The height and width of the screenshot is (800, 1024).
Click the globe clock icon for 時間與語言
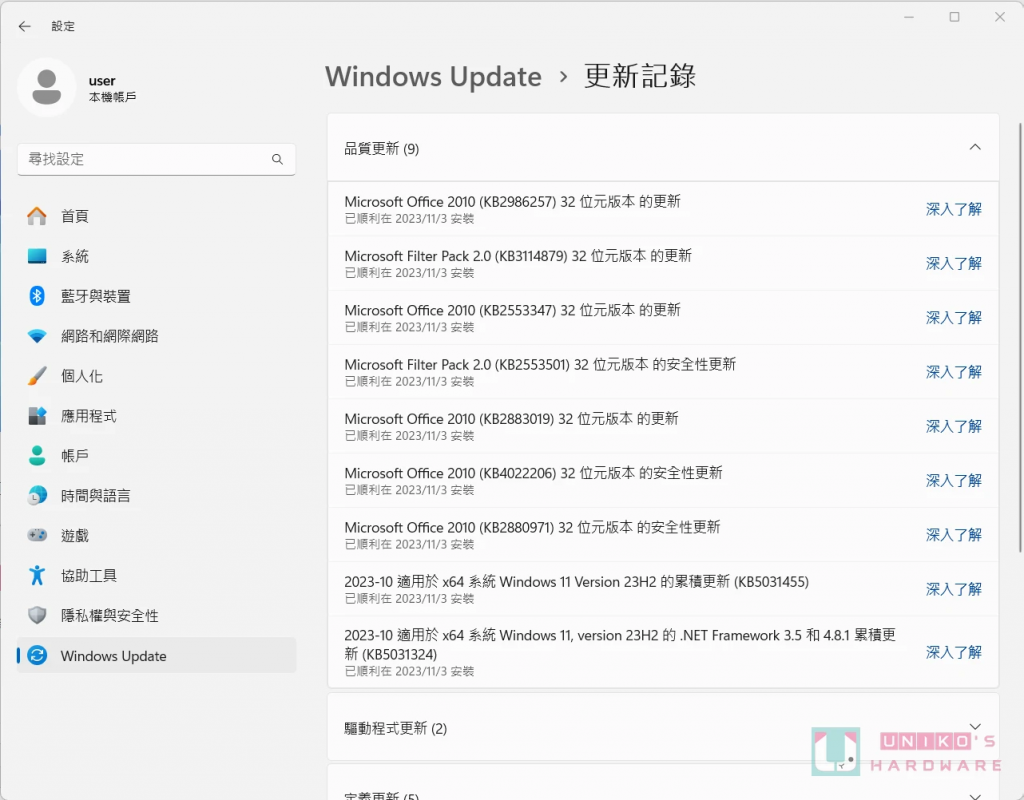pyautogui.click(x=37, y=496)
